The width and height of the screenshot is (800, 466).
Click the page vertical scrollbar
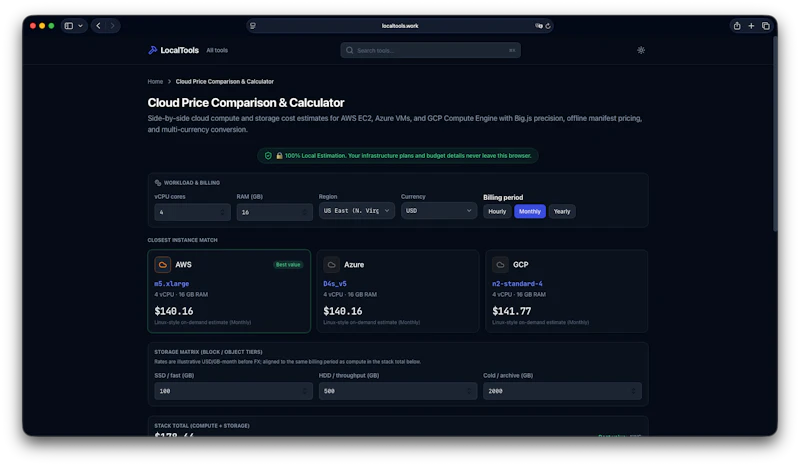tap(774, 135)
